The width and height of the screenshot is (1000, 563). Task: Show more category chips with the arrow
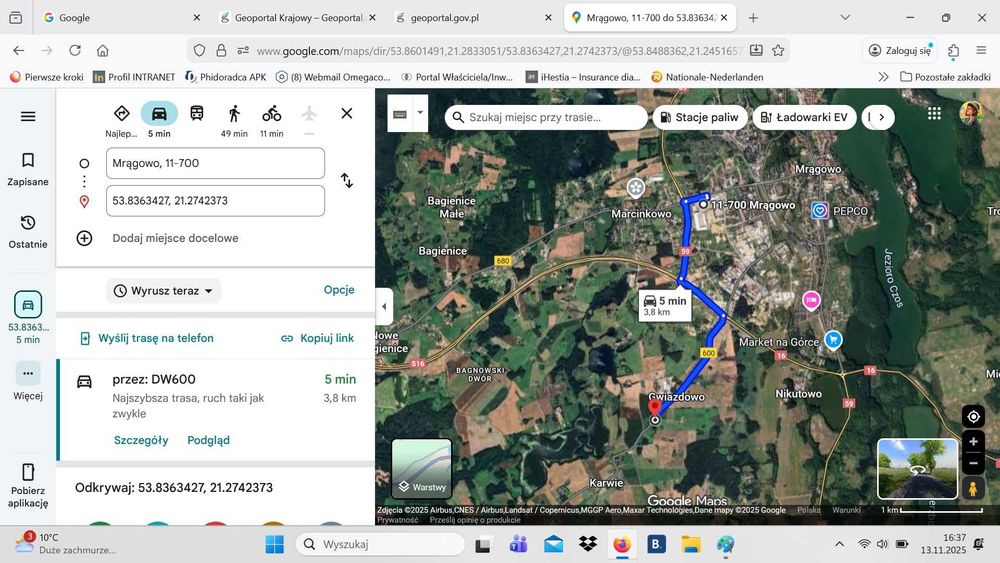[x=881, y=117]
